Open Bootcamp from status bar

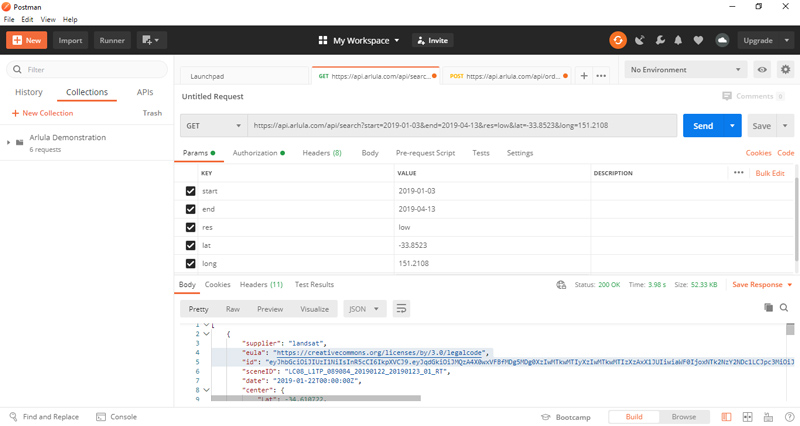566,417
